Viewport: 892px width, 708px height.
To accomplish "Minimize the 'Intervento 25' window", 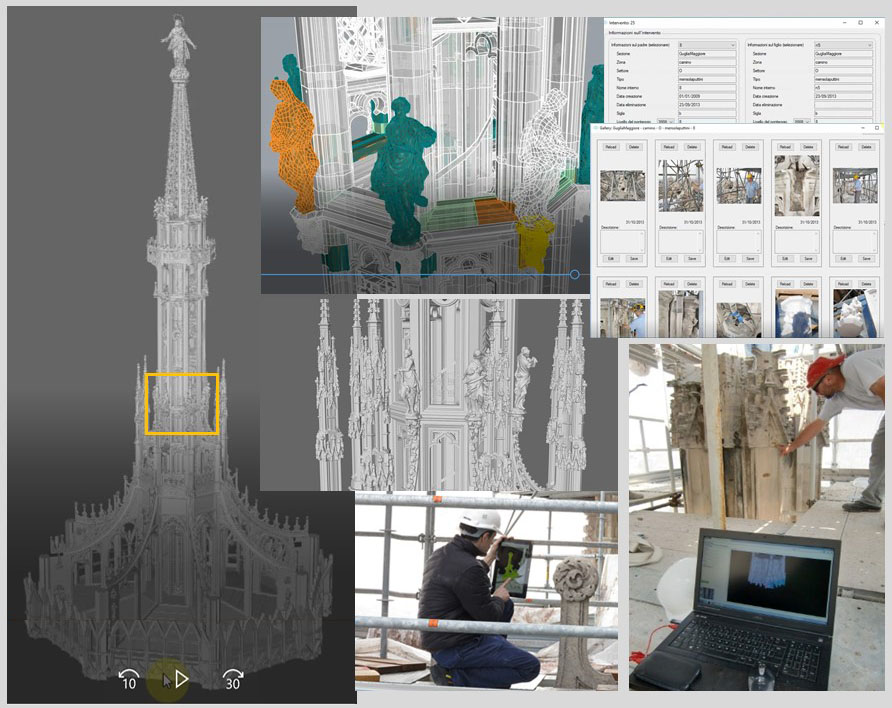I will point(845,23).
